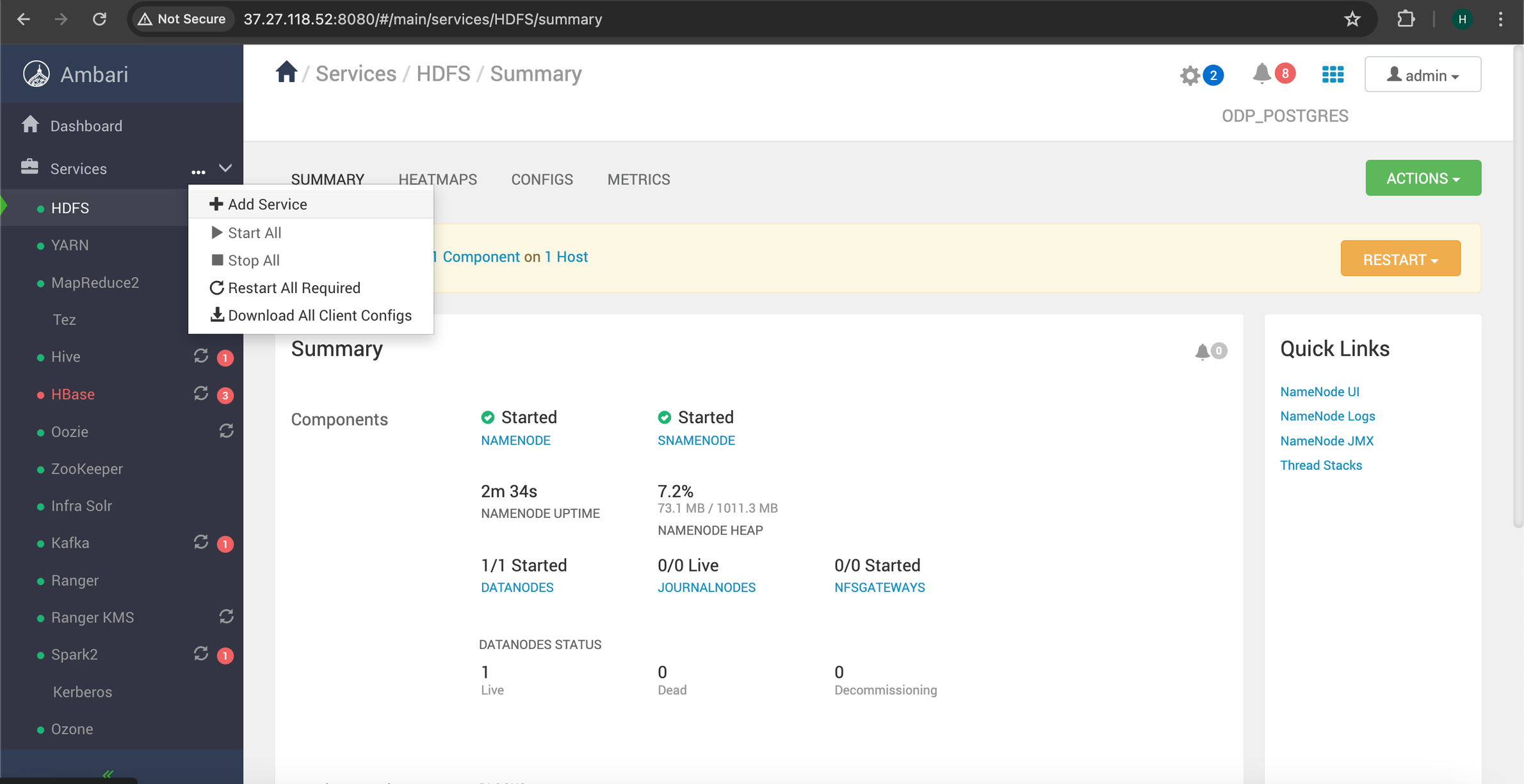Screen dimensions: 1524x784
Task: Click Services in the breadcrumb
Action: pos(356,74)
